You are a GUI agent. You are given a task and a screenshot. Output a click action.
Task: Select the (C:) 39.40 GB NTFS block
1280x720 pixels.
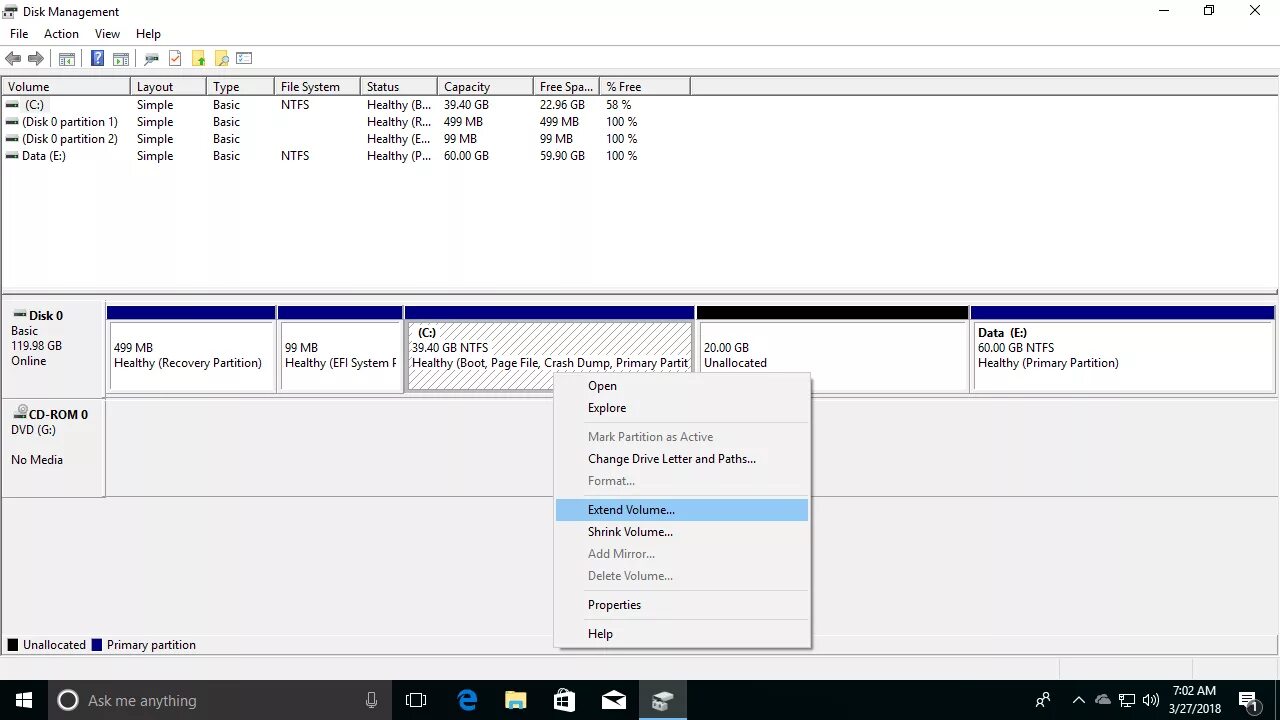tap(549, 347)
